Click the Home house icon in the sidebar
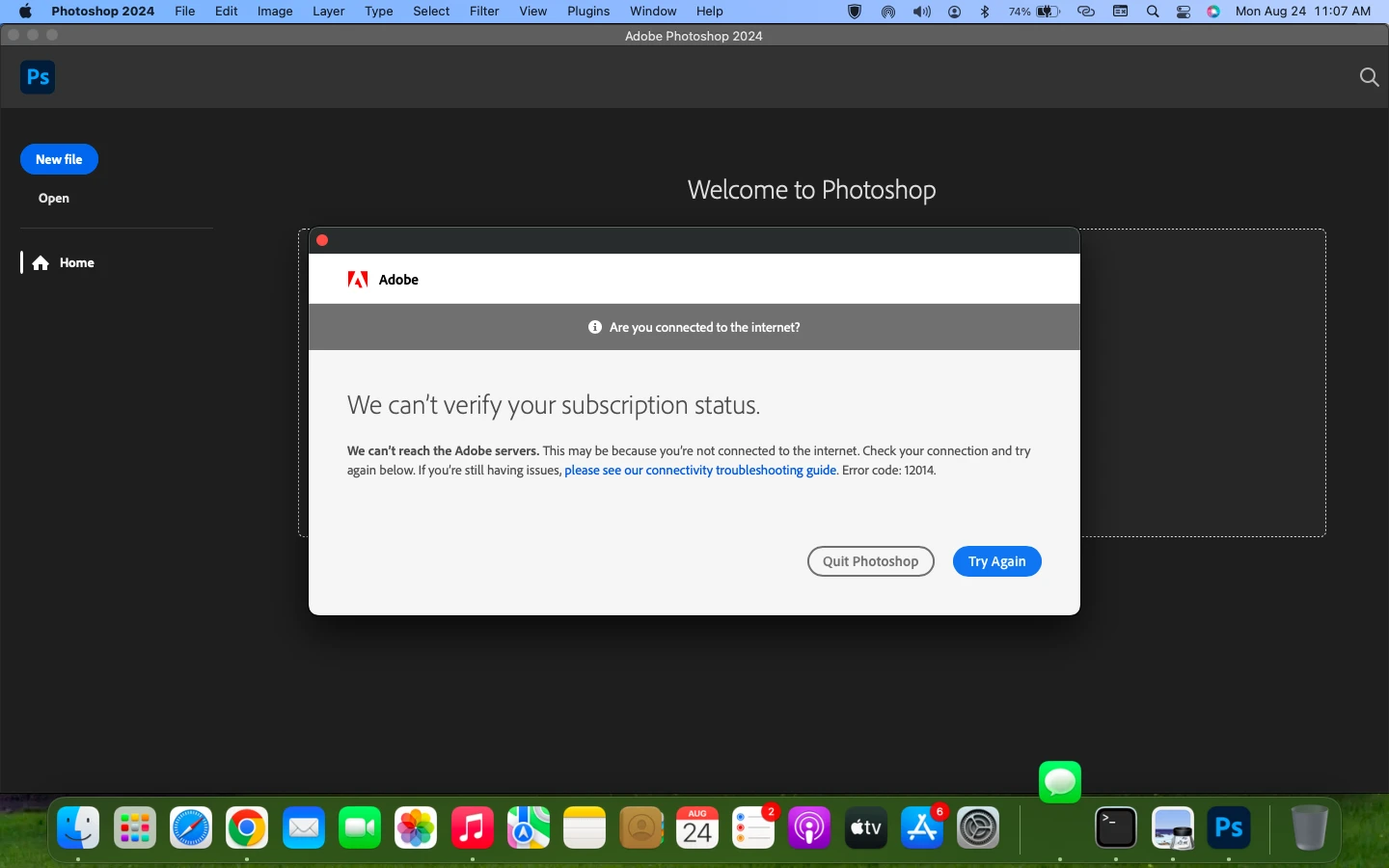 coord(41,263)
